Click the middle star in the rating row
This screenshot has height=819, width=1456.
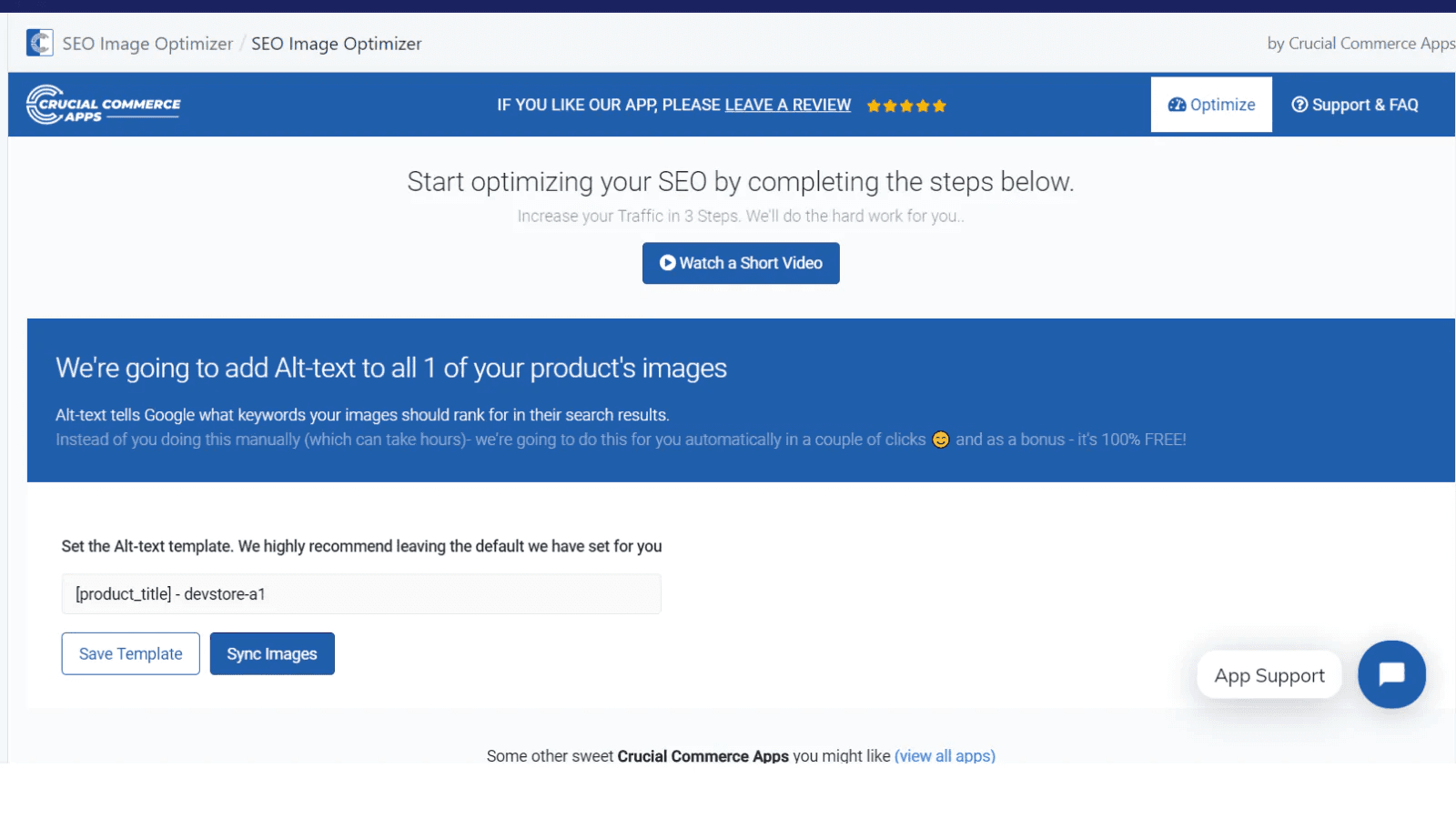[x=907, y=106]
